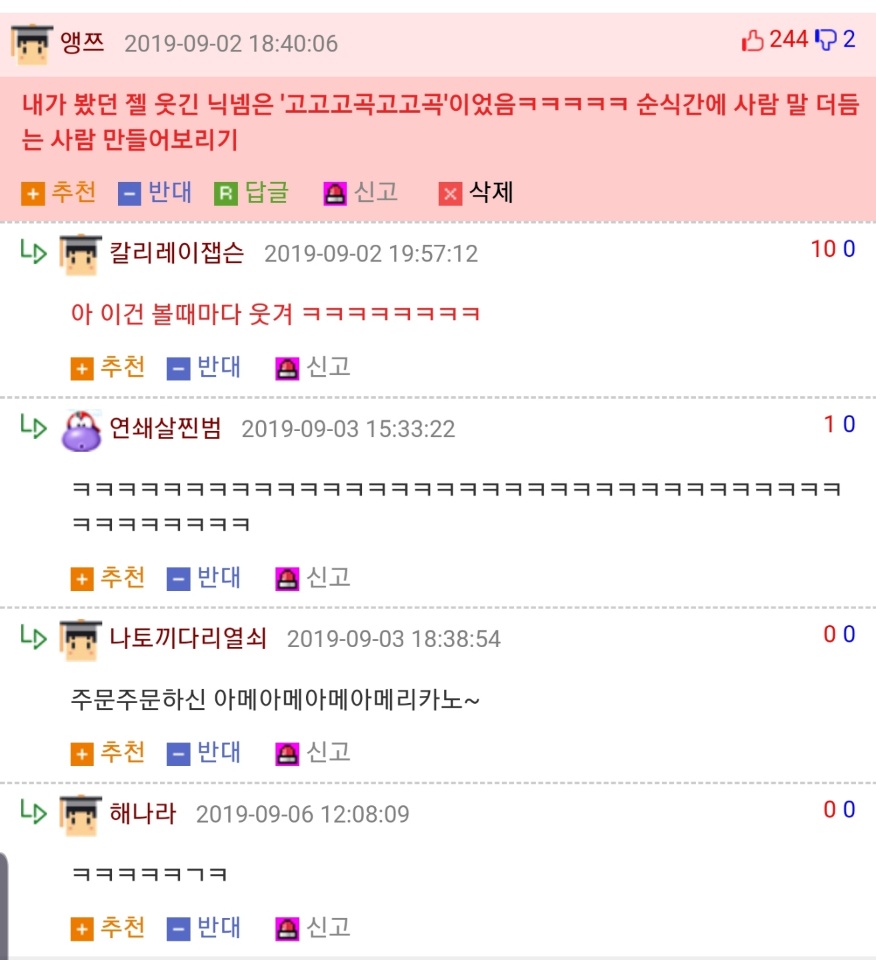876x960 pixels.
Task: Open 앵쯔's profile by nickname
Action: [82, 43]
